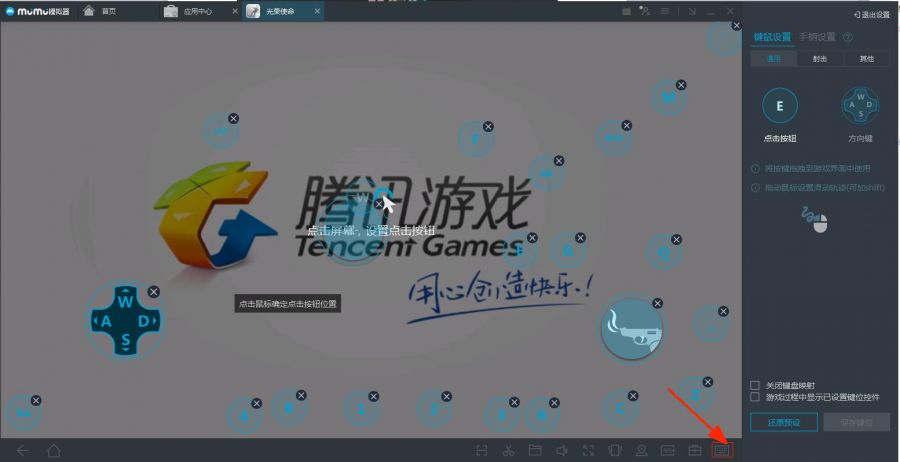Click the help question mark beside 手柄设置
The height and width of the screenshot is (462, 900).
tap(847, 37)
